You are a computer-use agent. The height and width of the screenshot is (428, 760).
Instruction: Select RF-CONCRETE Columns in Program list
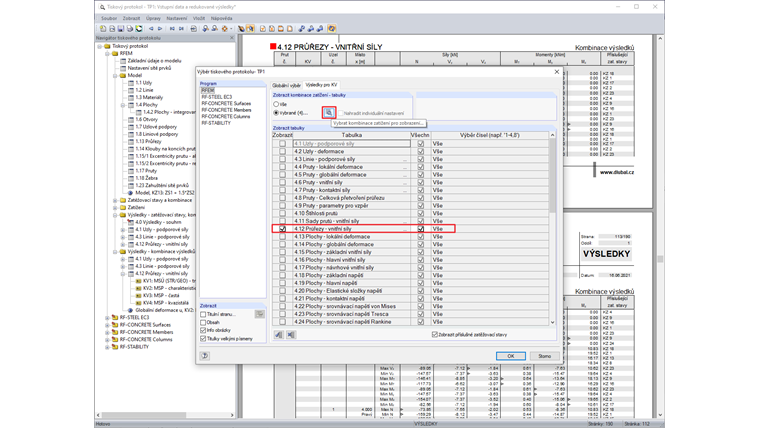point(226,117)
